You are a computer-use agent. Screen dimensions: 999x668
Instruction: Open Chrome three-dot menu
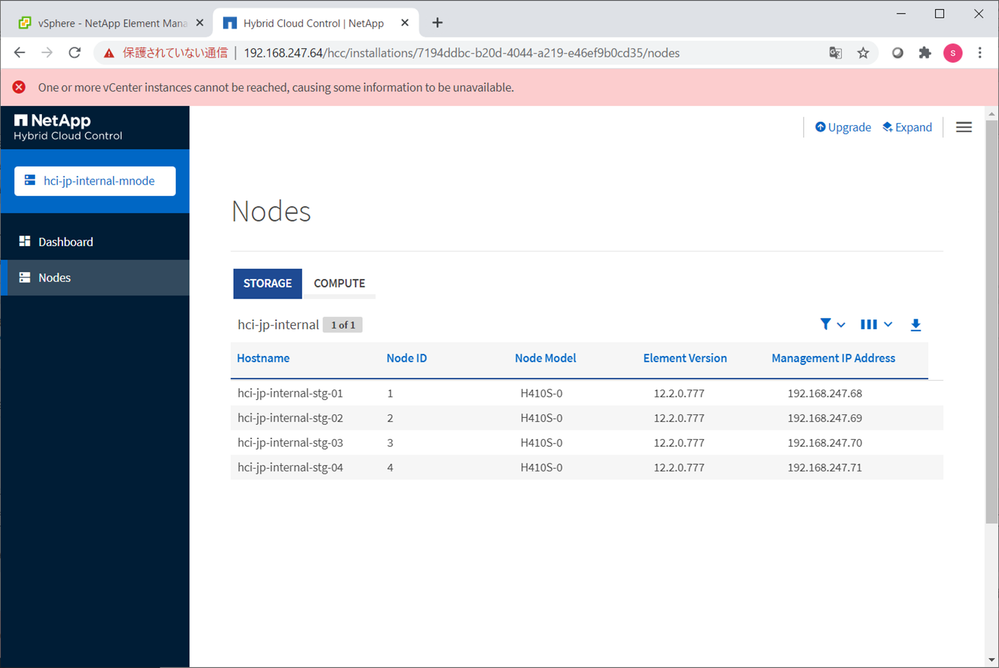pyautogui.click(x=980, y=53)
